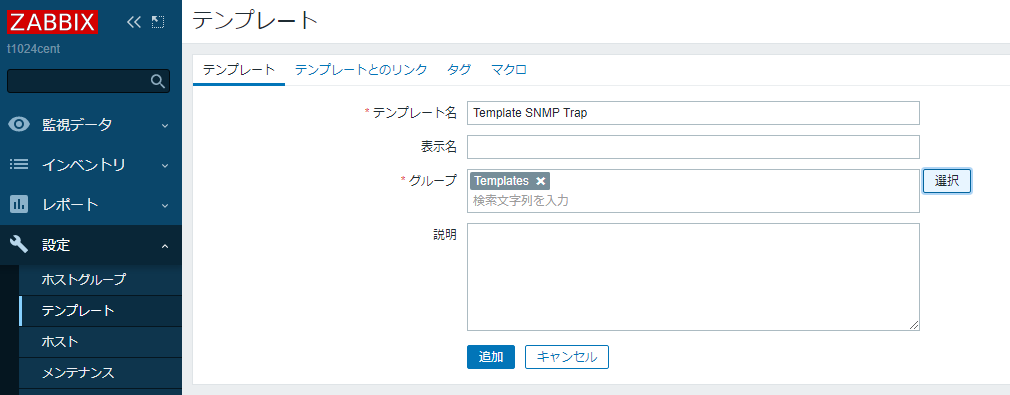Select the テンプレート tab

click(239, 70)
